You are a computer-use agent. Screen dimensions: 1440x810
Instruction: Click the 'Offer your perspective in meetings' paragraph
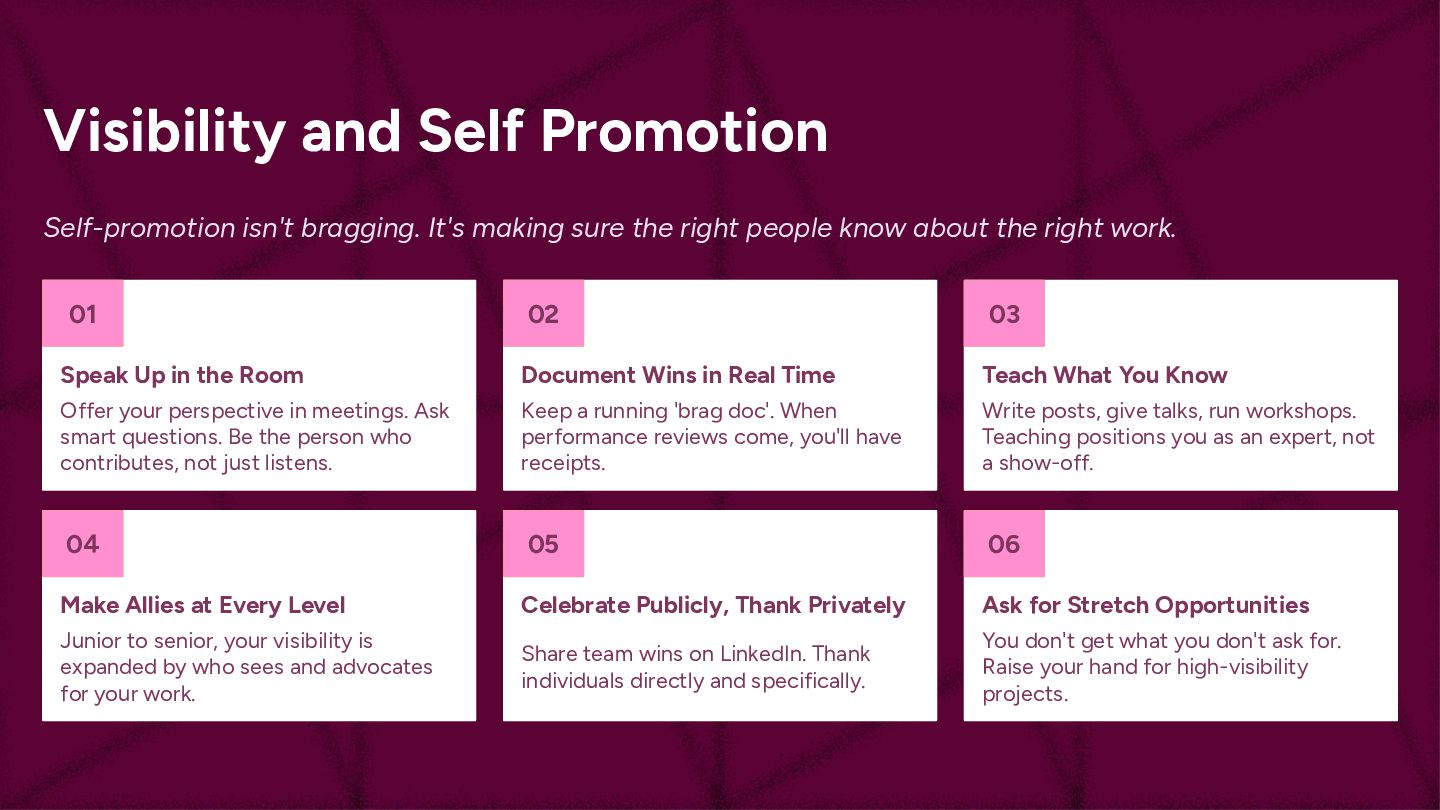point(255,437)
